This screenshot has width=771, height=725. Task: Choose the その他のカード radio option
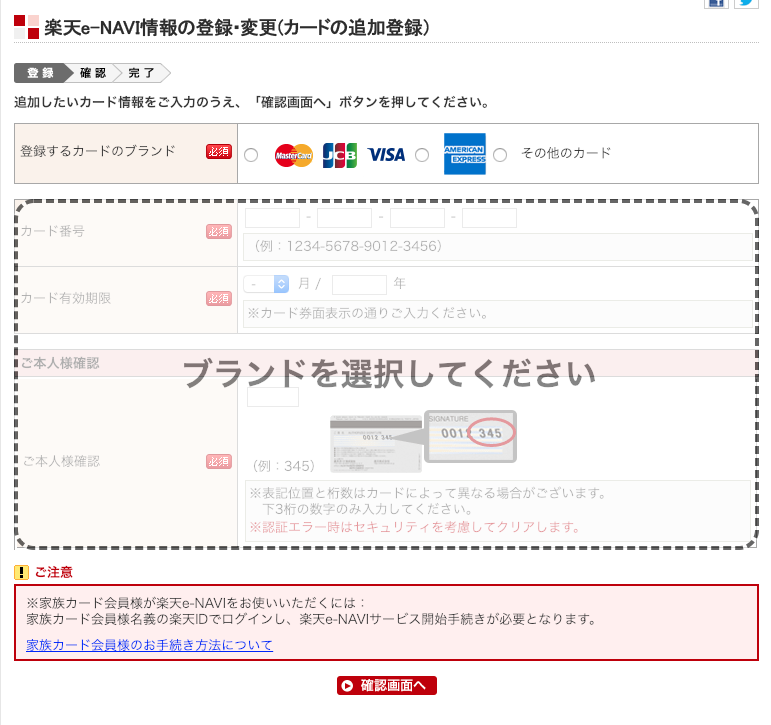point(500,155)
